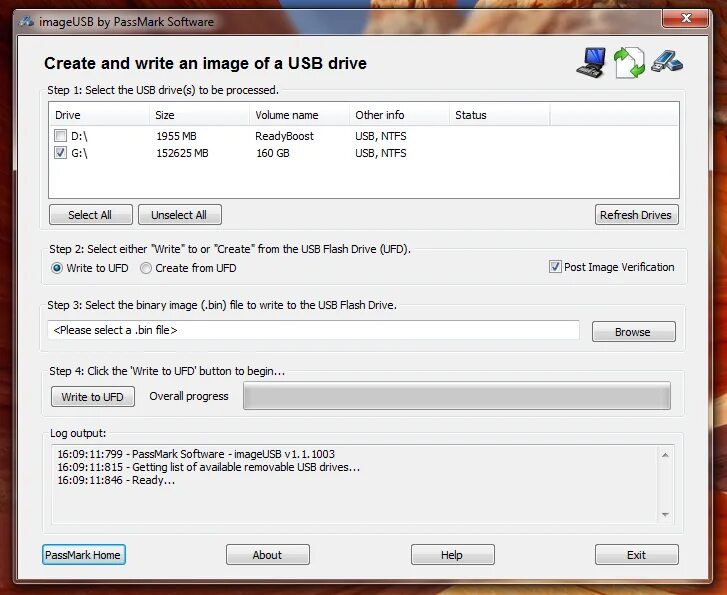Screen dimensions: 727x595
Task: Open the About dialog
Action: click(268, 555)
